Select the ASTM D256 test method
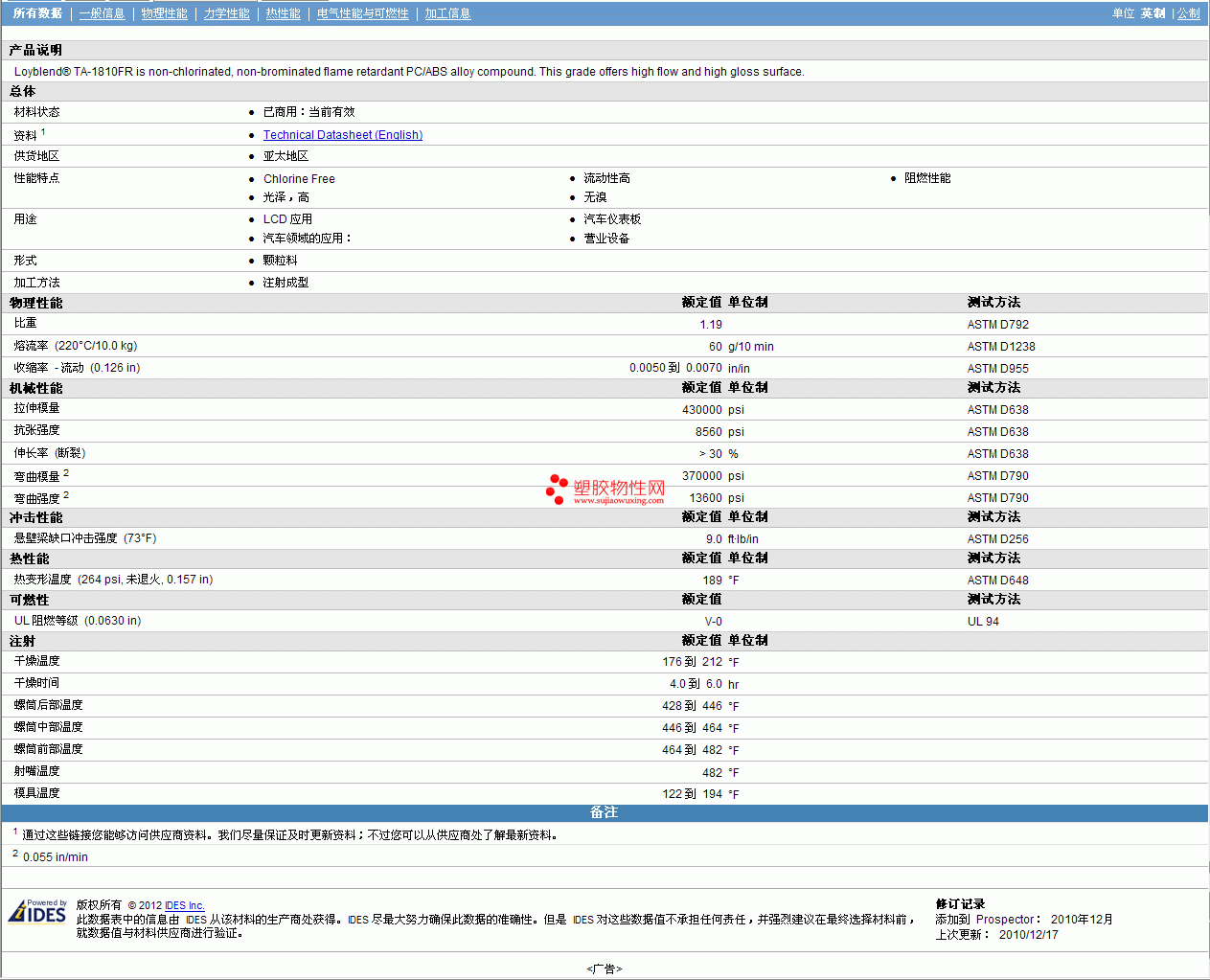Image resolution: width=1210 pixels, height=980 pixels. (x=998, y=539)
